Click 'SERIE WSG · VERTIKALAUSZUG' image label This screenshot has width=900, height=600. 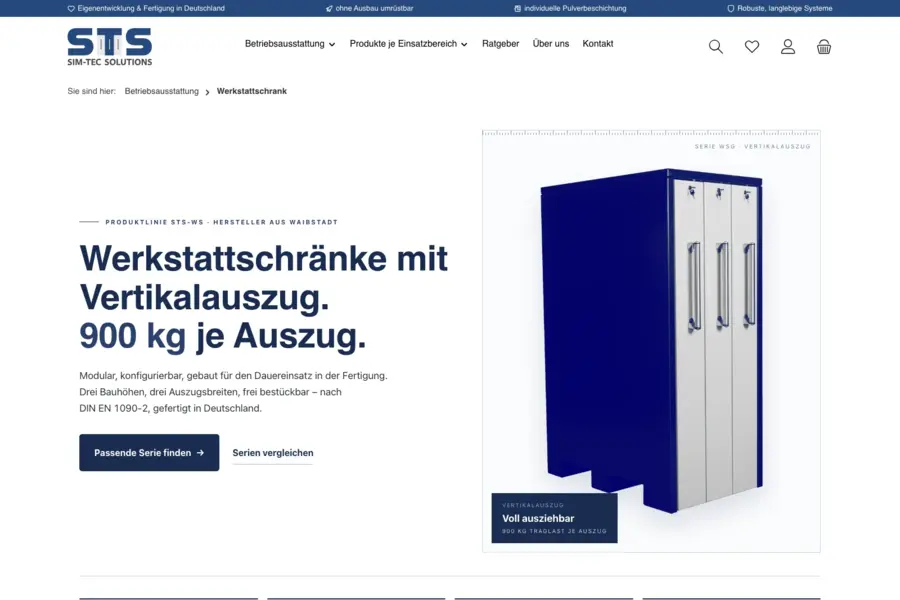tap(752, 146)
